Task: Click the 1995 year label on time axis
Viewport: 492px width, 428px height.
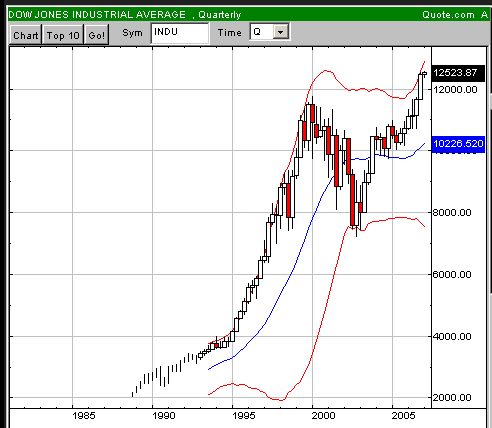Action: [244, 416]
